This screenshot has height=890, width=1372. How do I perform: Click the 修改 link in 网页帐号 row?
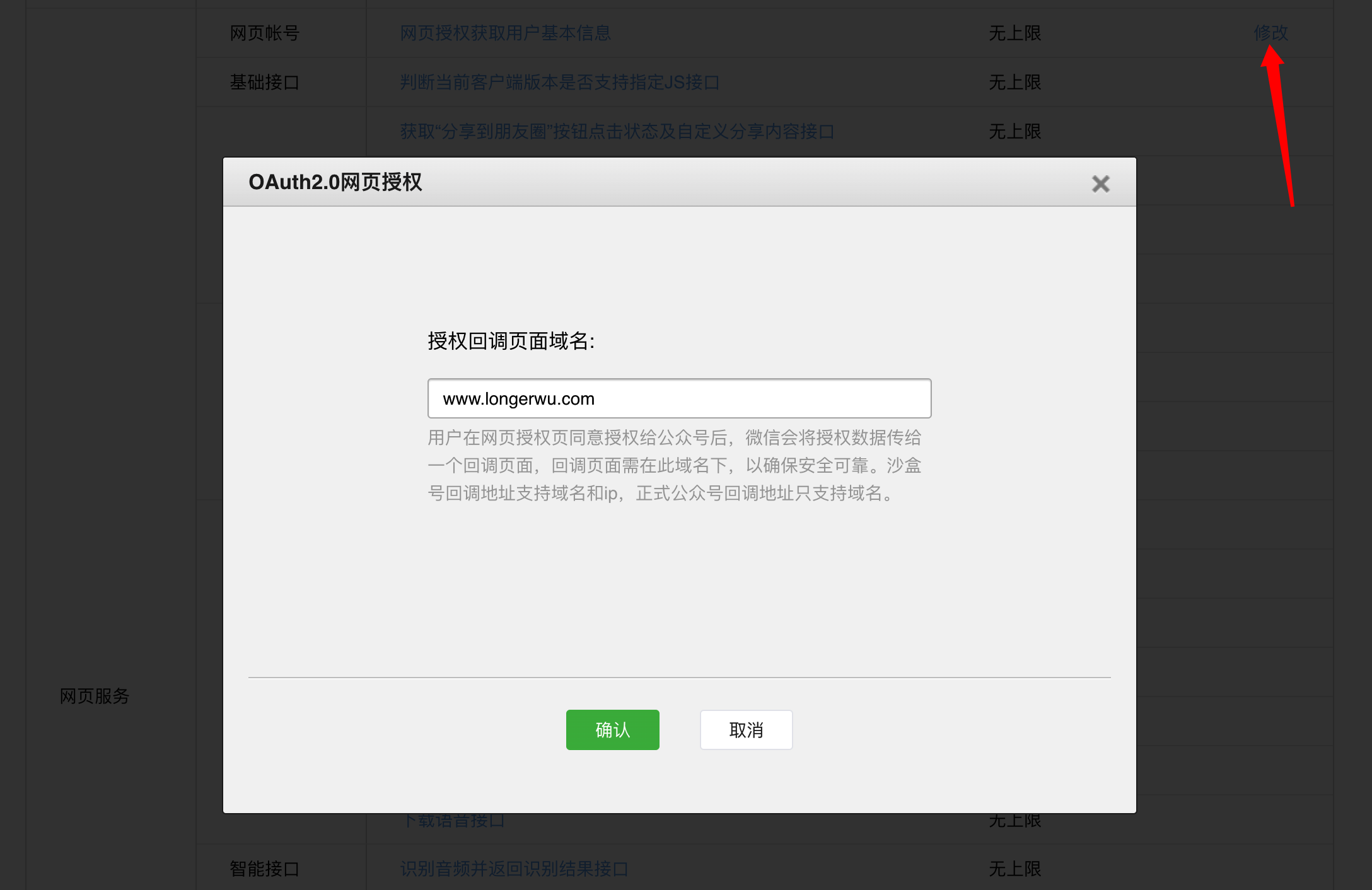1270,33
